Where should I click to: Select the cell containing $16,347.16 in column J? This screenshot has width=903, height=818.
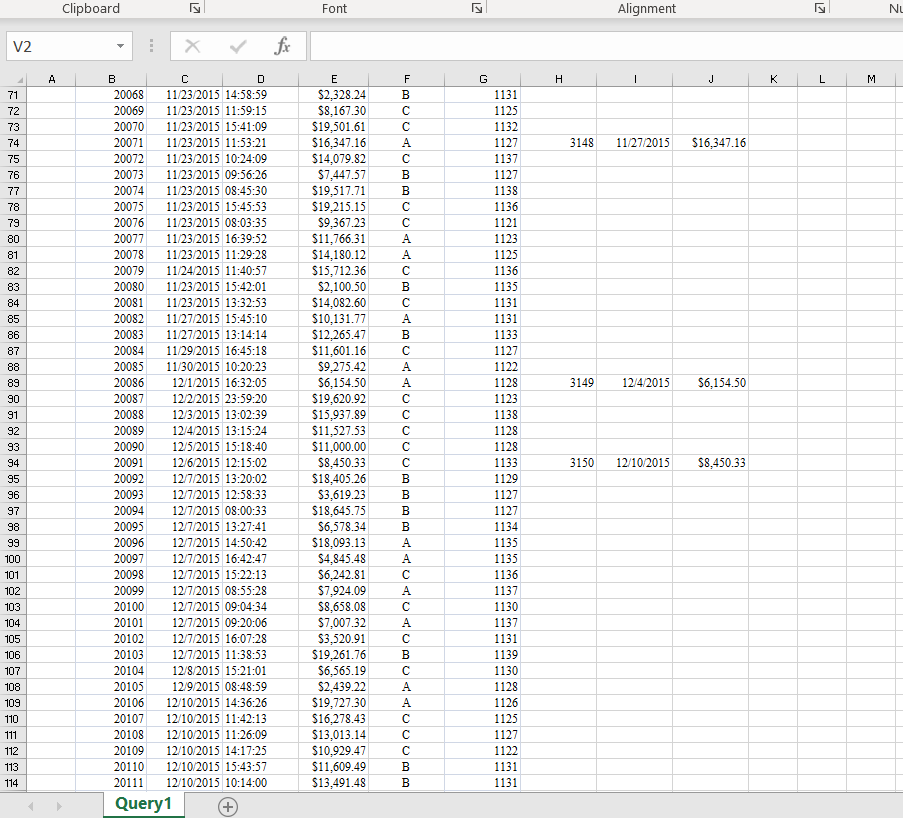point(710,142)
